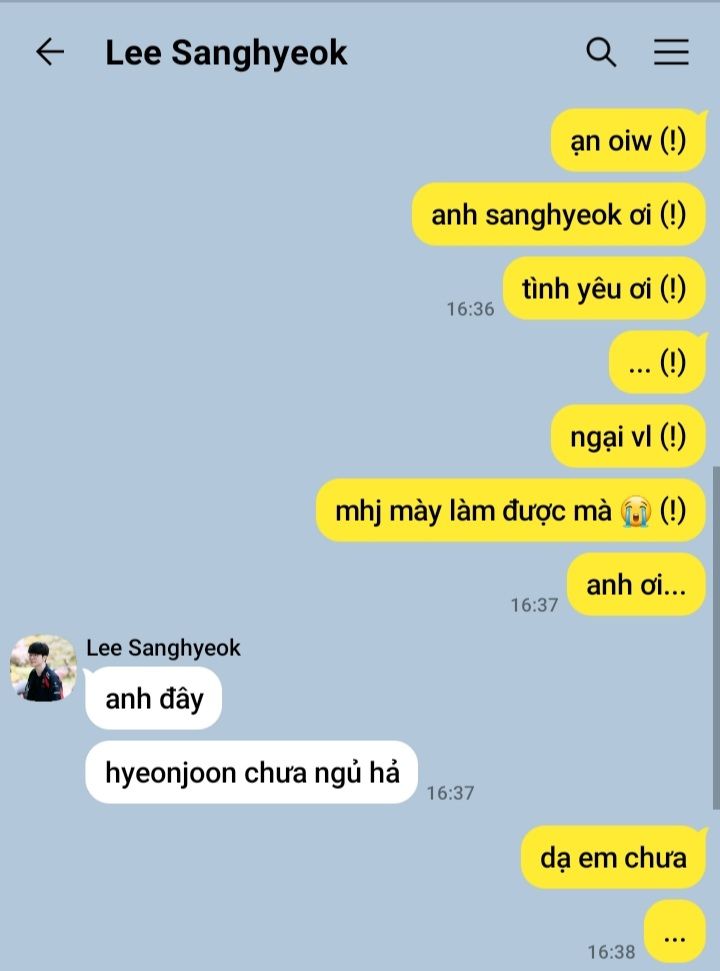
Task: Select the 'anh đây' reply bubble
Action: tap(154, 699)
